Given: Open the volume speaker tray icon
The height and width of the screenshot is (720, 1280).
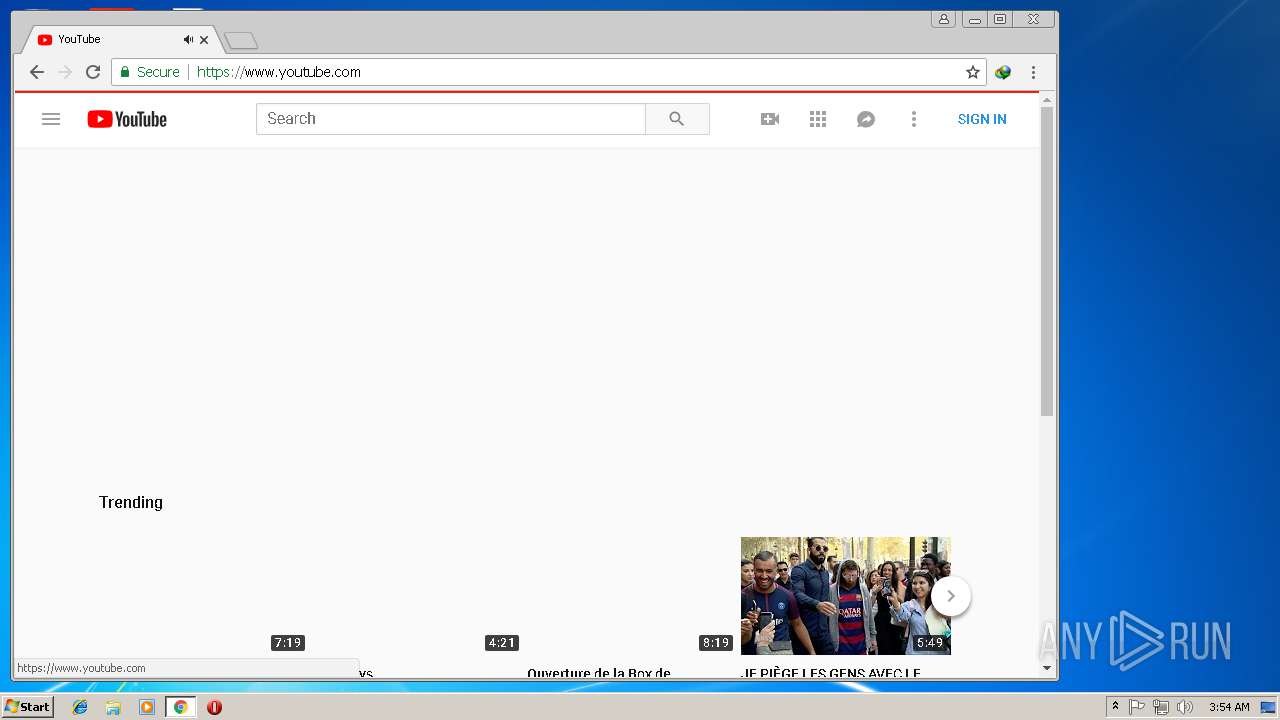Looking at the screenshot, I should pos(1185,707).
